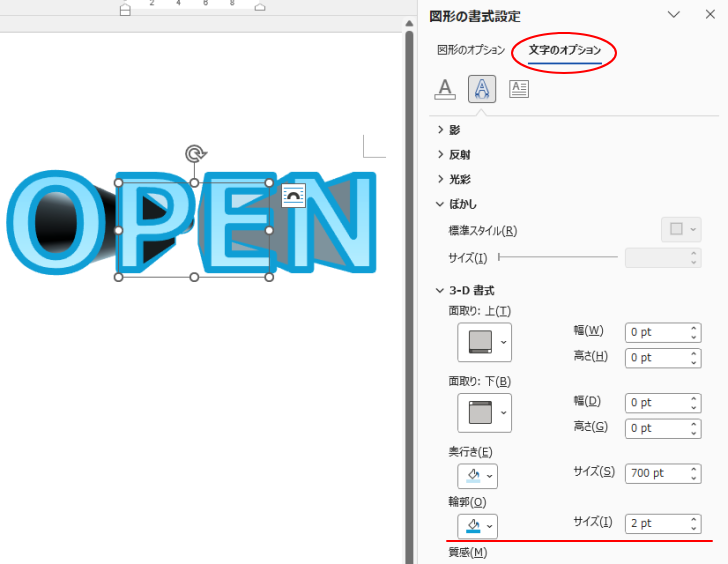This screenshot has height=564, width=728.
Task: Decrease top bevel 高さ(H) stepper
Action: [x=694, y=363]
